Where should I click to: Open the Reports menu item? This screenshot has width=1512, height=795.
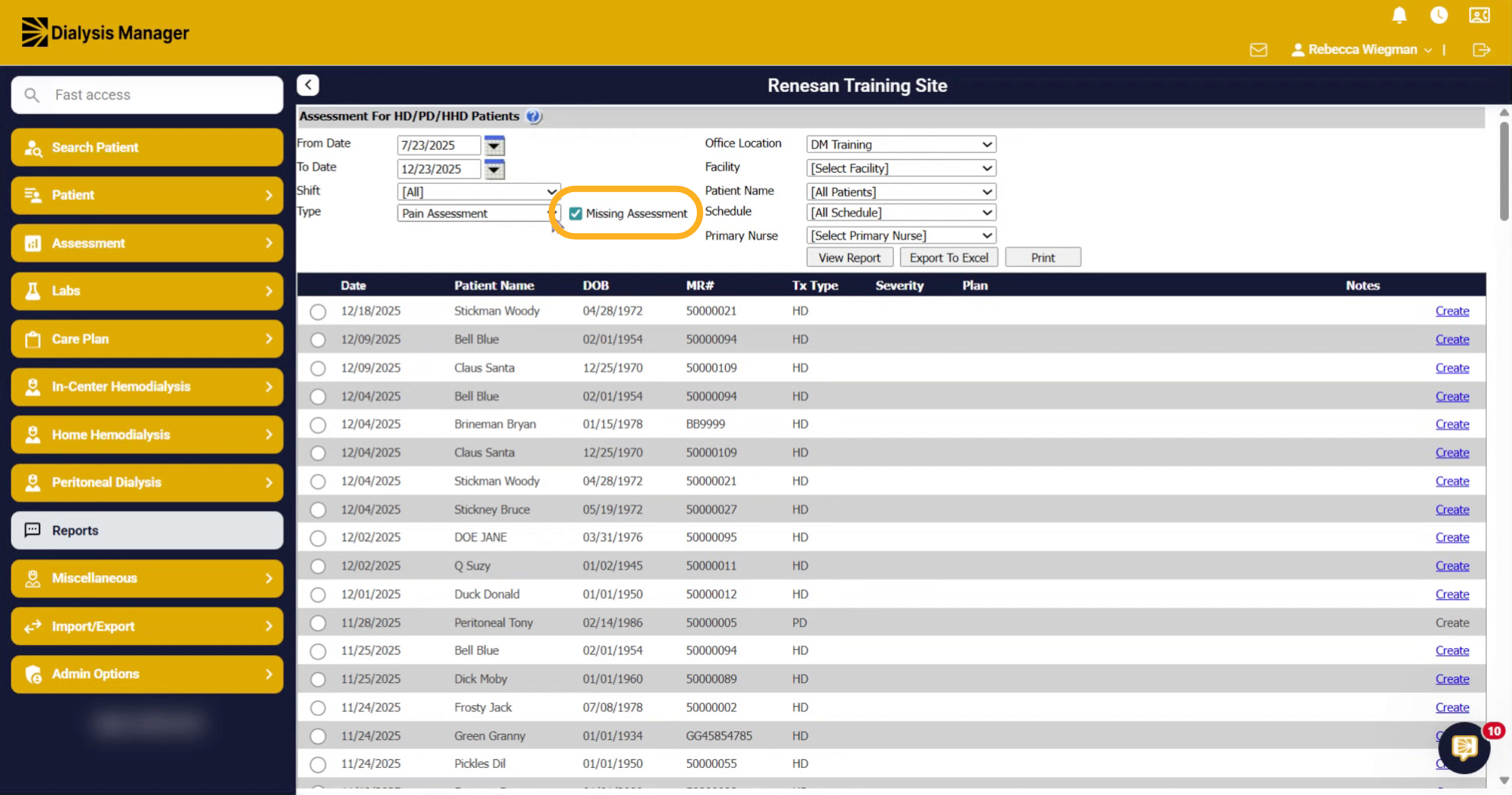coord(147,530)
